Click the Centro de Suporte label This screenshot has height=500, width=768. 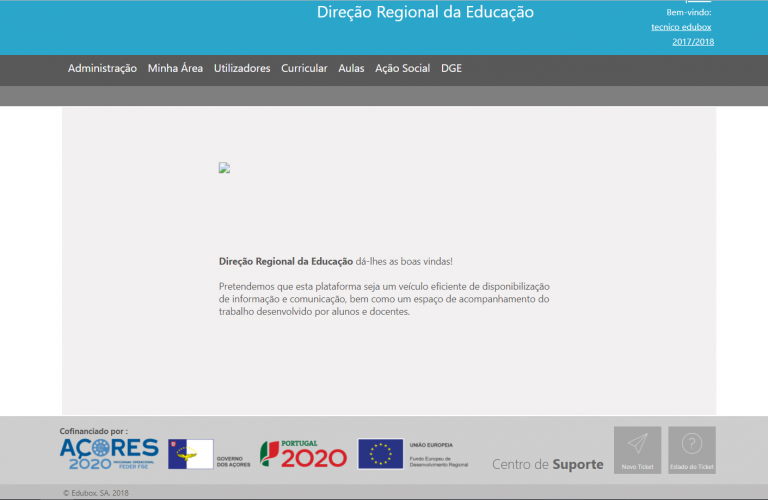point(547,464)
